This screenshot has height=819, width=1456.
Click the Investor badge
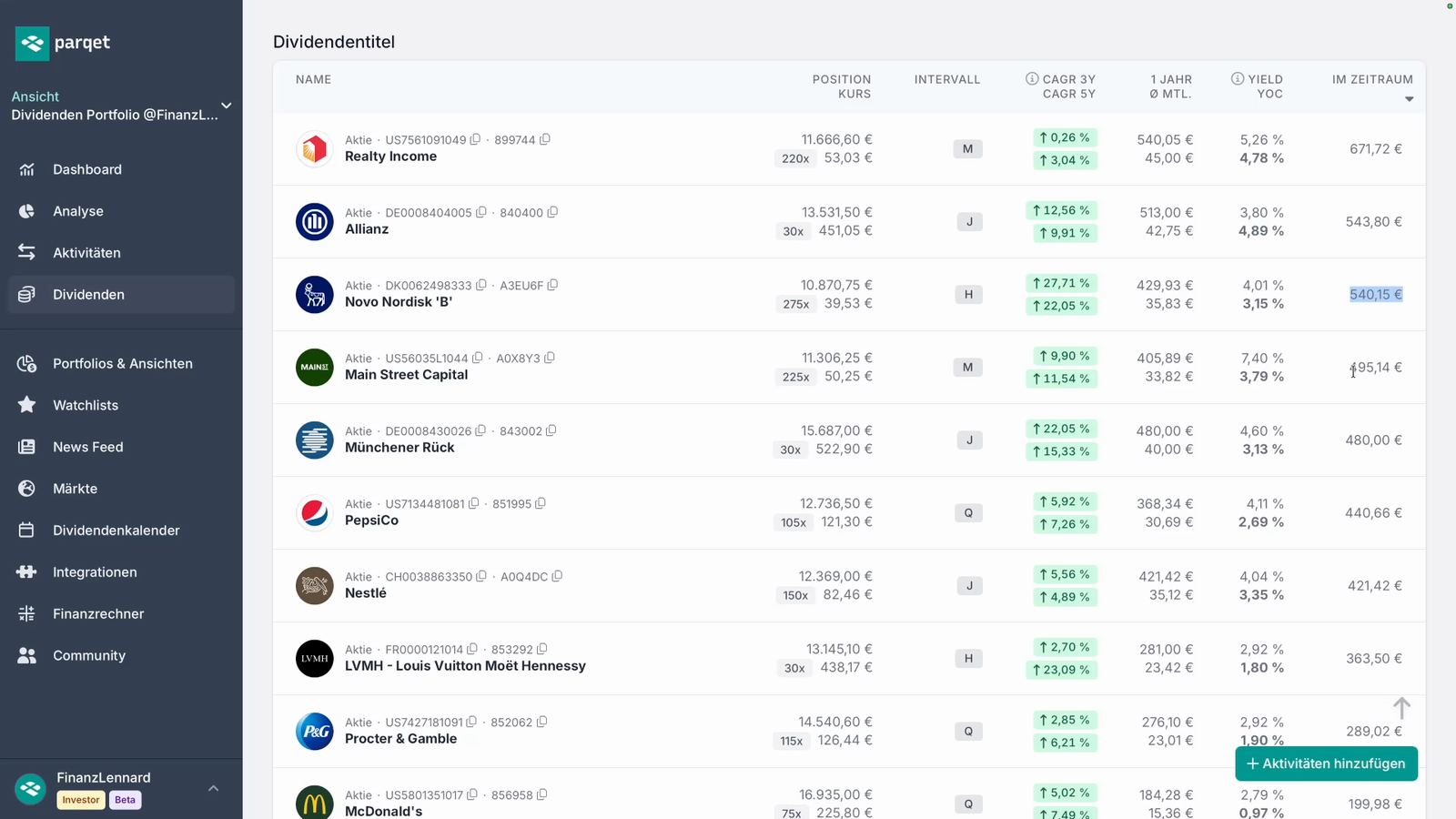[x=81, y=800]
